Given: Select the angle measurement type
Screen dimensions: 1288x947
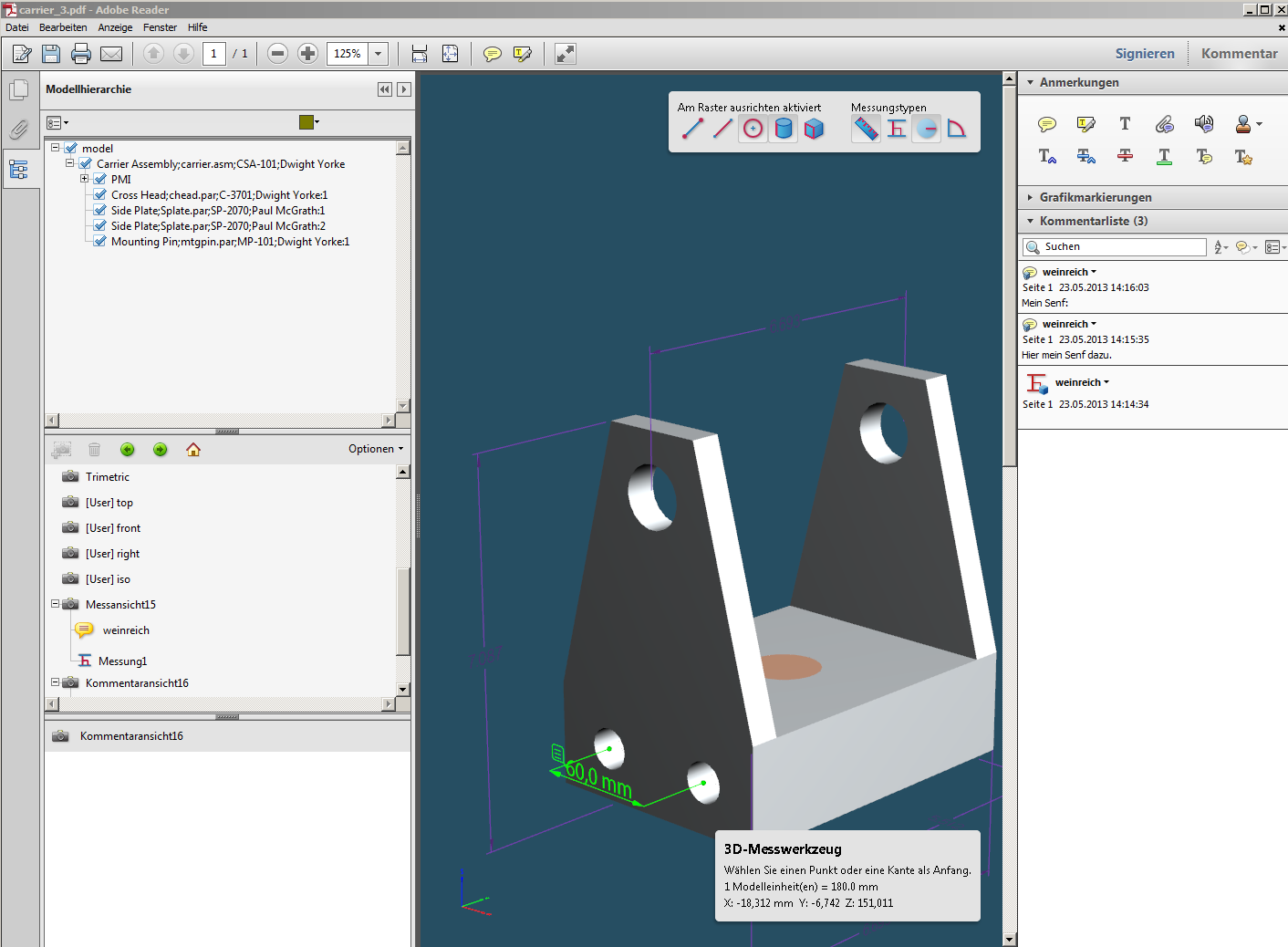Looking at the screenshot, I should pyautogui.click(x=956, y=129).
